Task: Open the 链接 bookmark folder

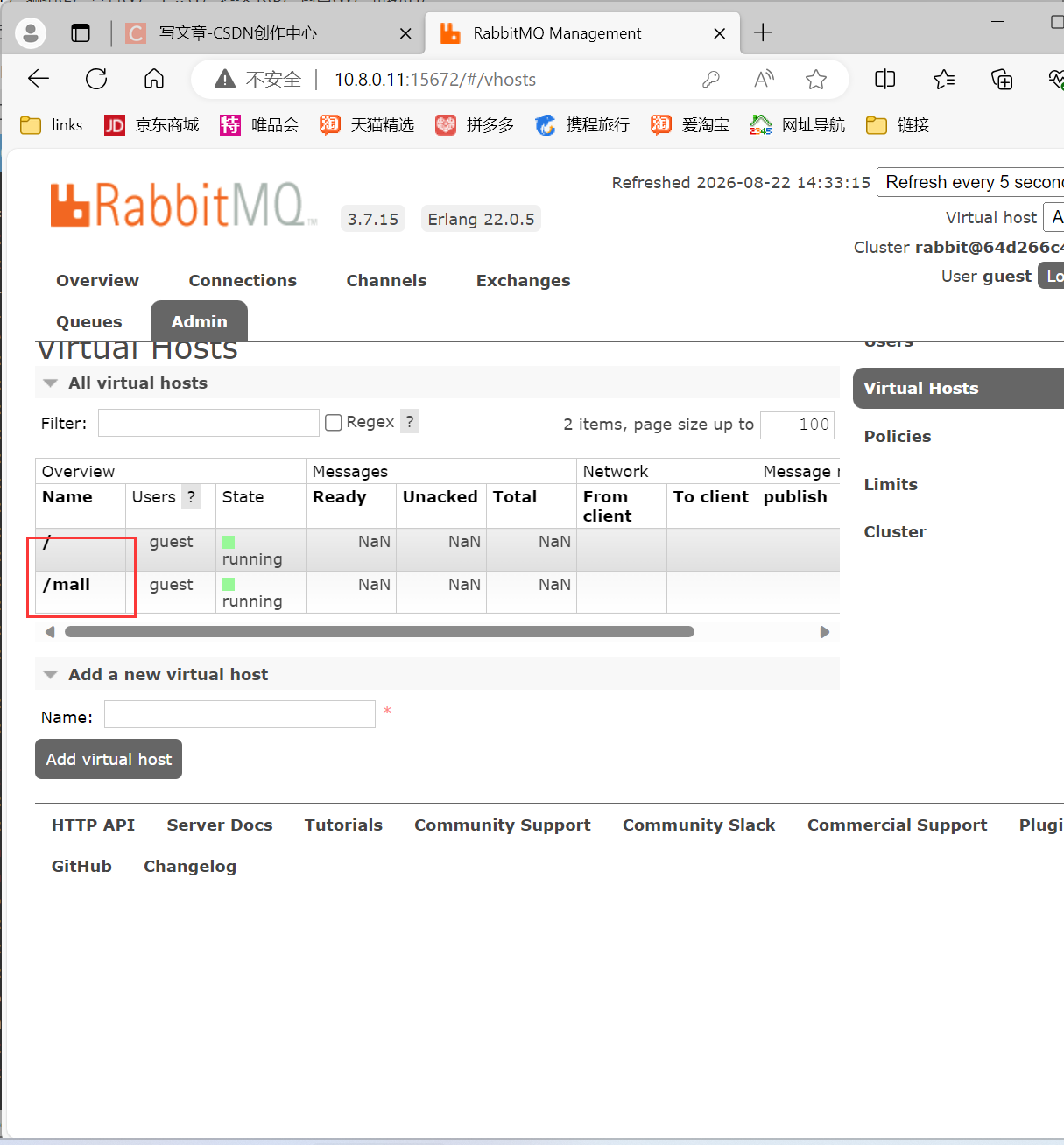Action: pos(898,125)
